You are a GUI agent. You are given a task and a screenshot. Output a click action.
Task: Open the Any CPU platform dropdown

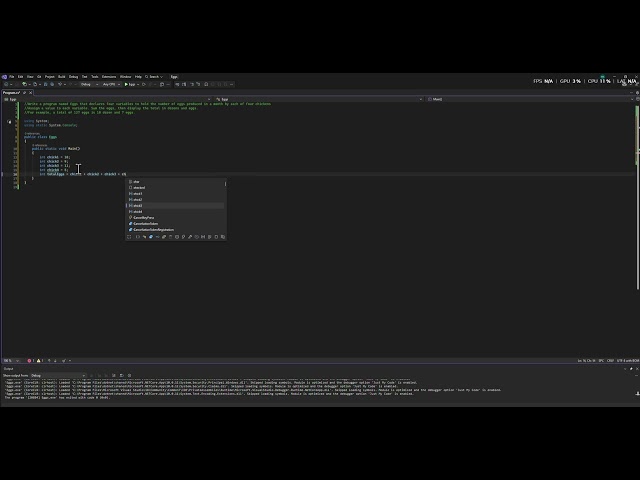(111, 84)
